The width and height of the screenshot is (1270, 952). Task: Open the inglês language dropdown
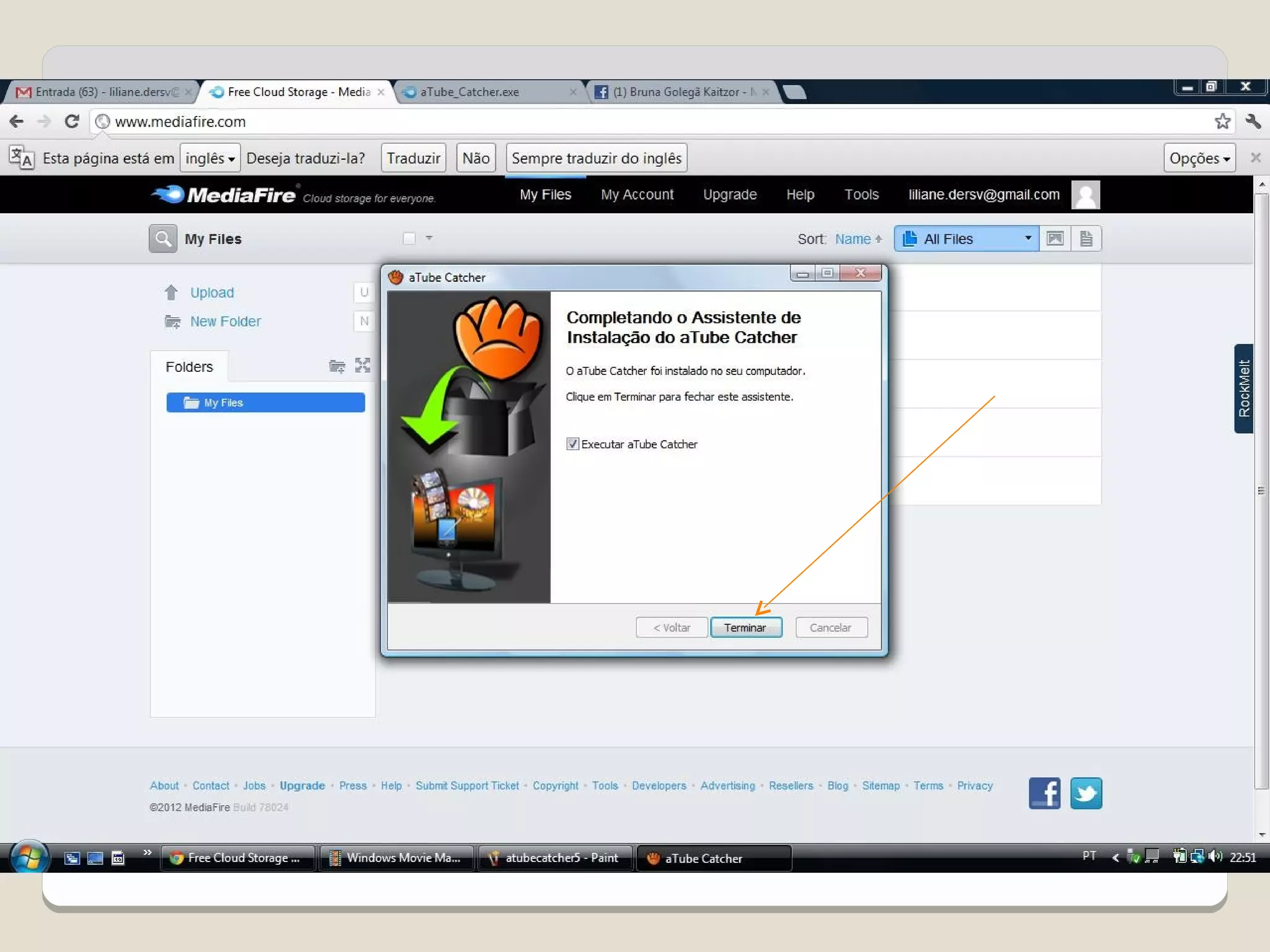coord(210,159)
